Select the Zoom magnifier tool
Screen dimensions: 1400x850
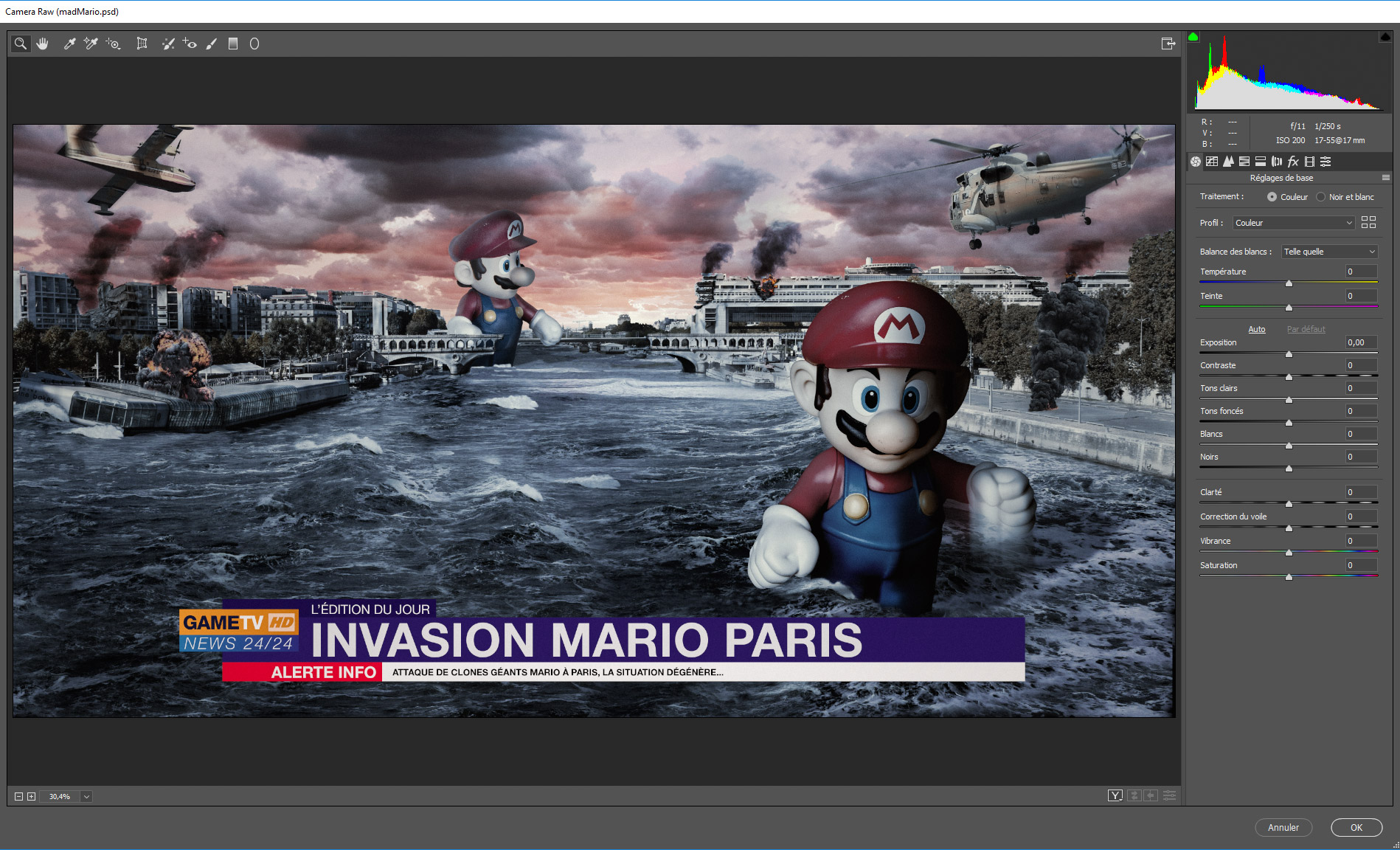click(21, 44)
